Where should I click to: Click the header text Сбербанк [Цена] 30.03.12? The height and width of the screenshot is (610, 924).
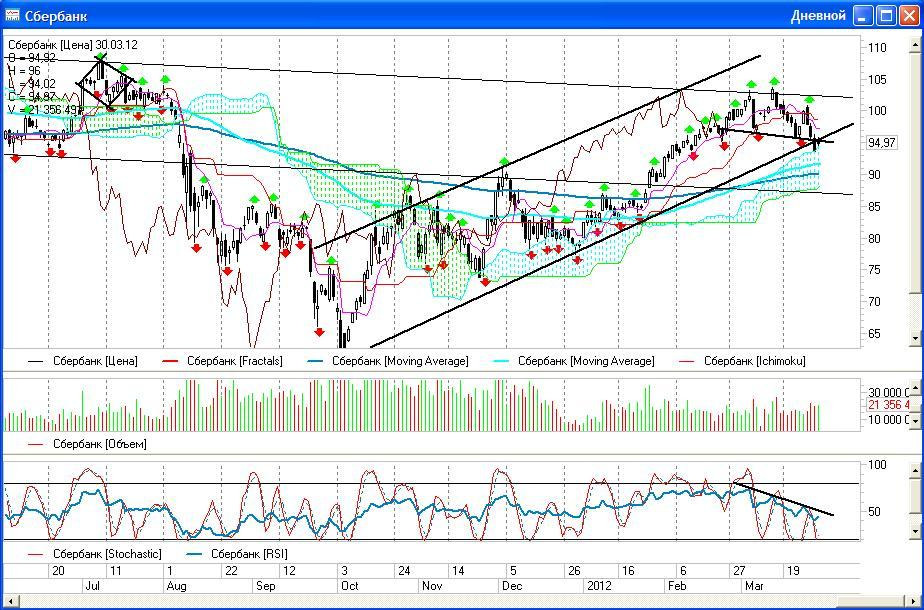point(72,45)
